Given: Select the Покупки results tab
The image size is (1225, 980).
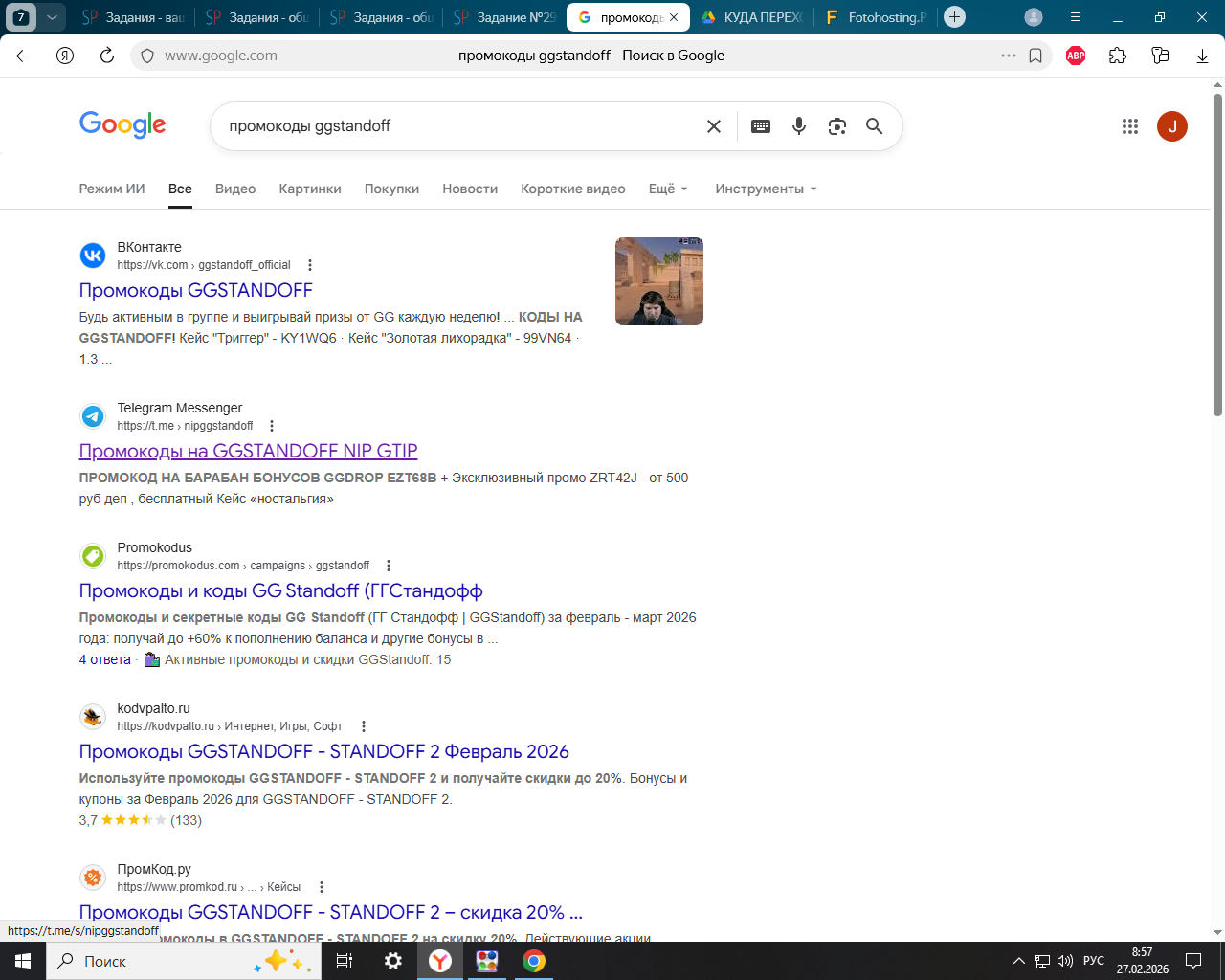Looking at the screenshot, I should pos(391,189).
